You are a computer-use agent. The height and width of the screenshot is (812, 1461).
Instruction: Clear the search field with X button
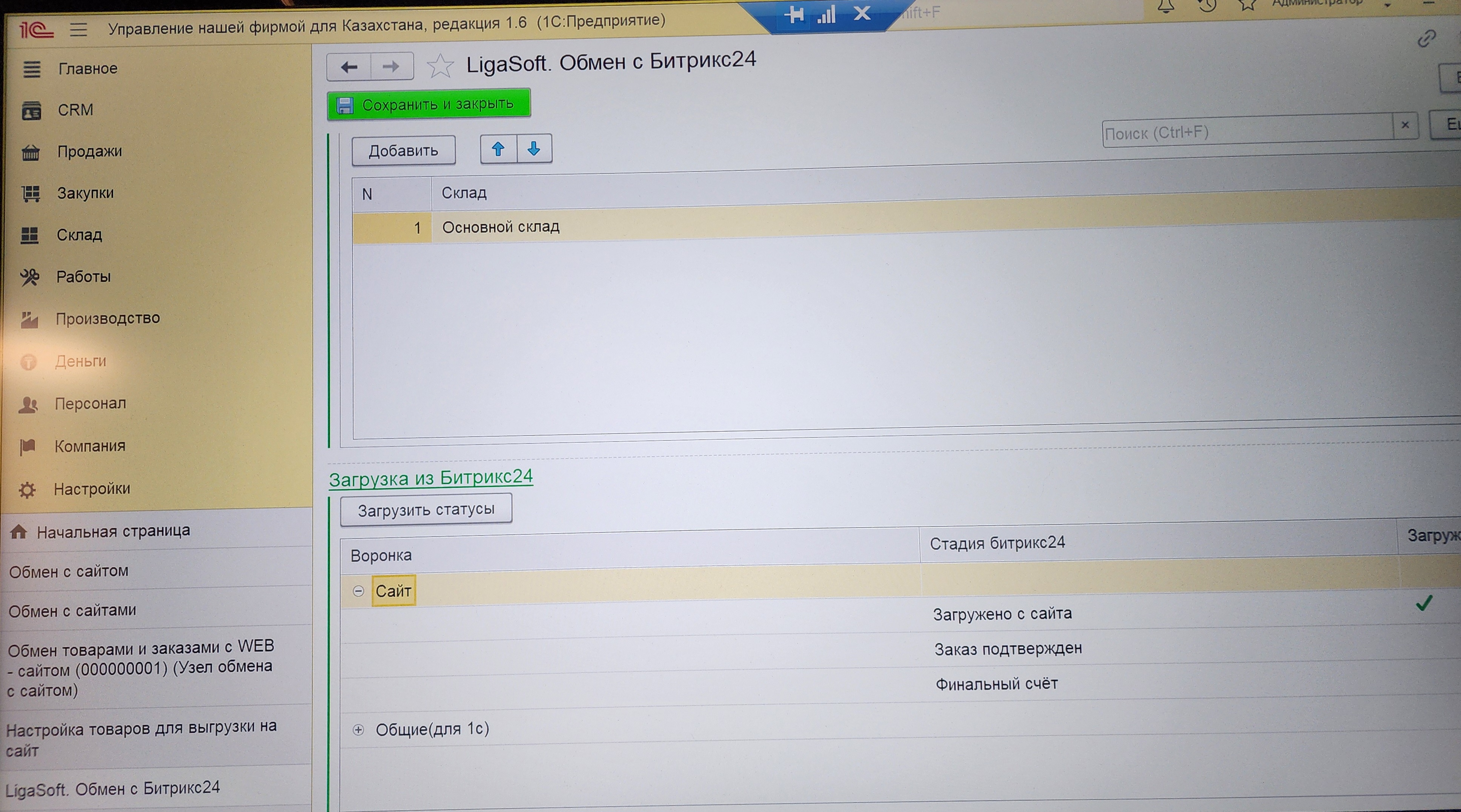click(x=1405, y=125)
